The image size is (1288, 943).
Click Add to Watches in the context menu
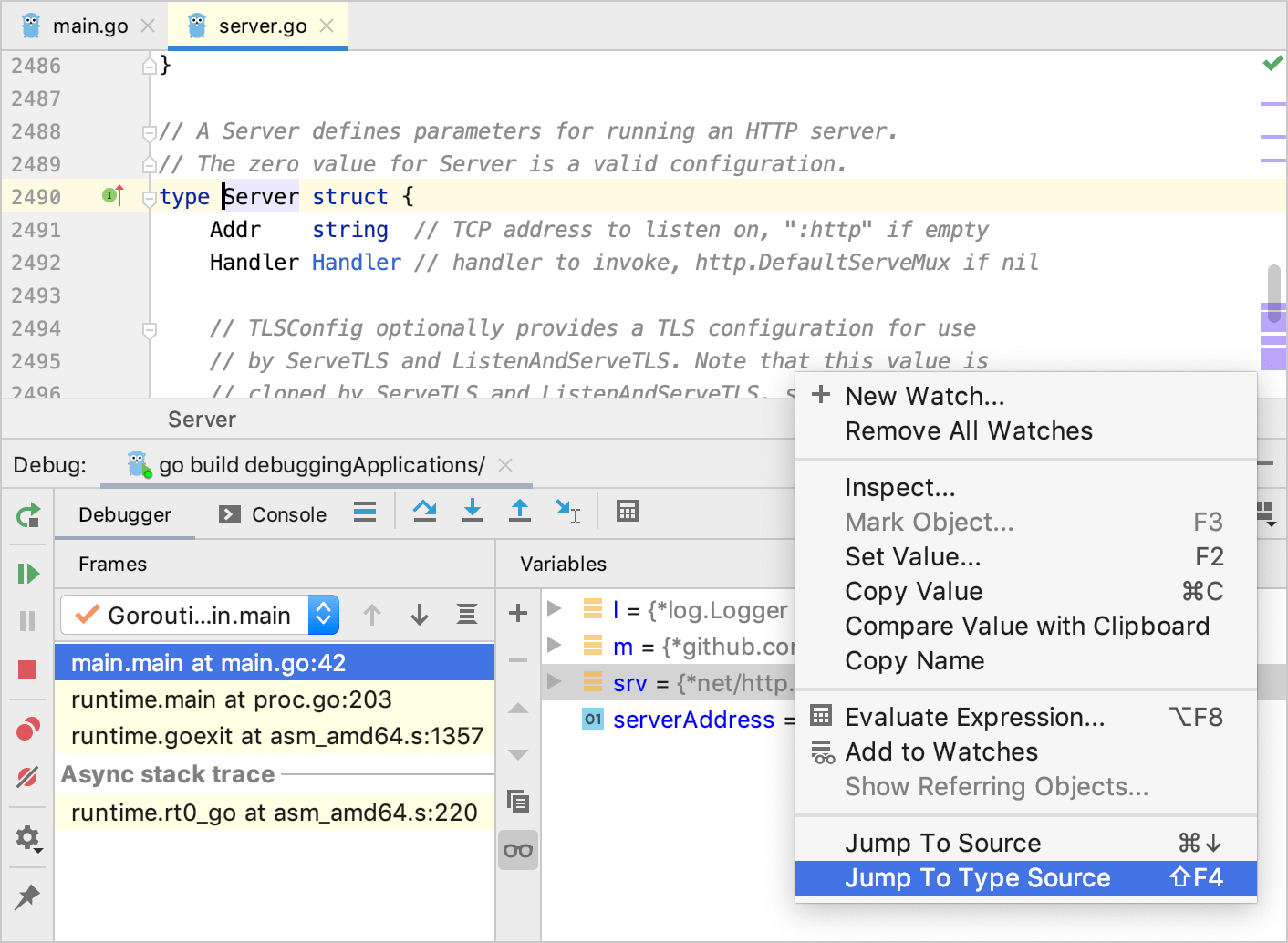coord(942,751)
